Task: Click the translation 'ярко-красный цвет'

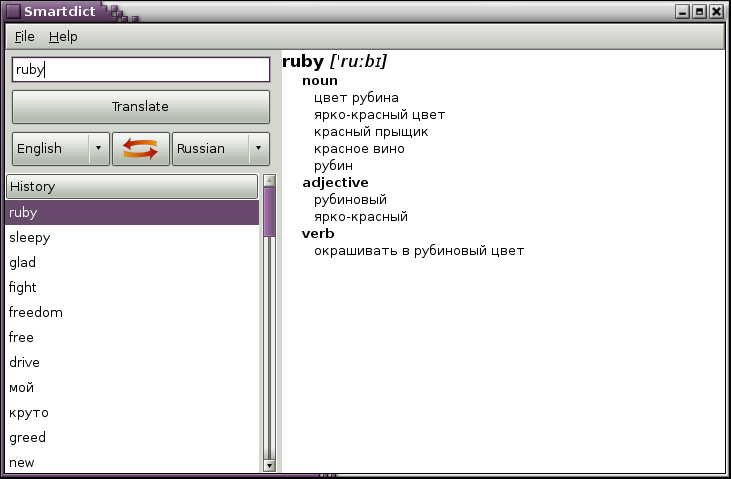Action: [379, 115]
